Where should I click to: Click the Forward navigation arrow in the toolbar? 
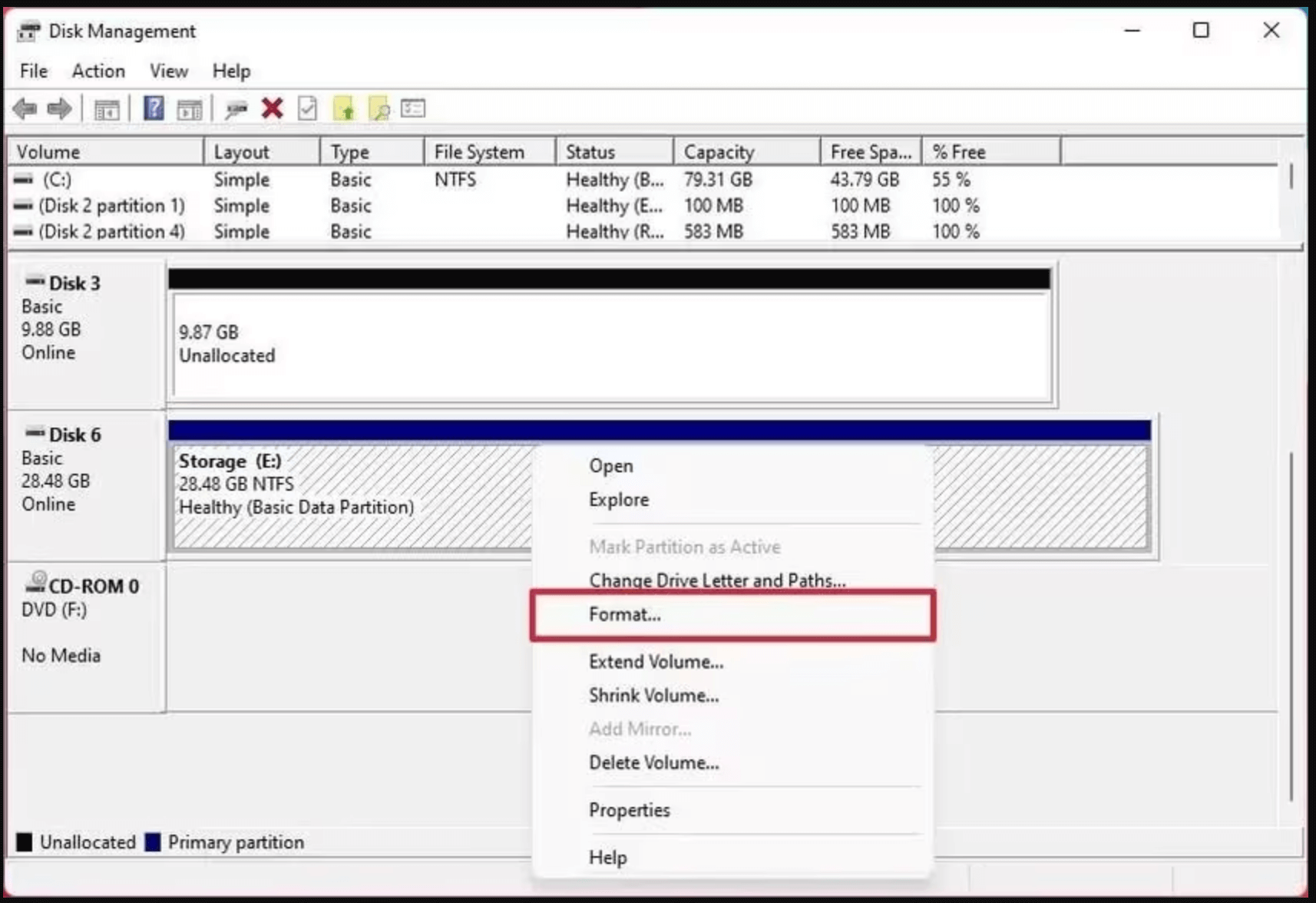58,108
